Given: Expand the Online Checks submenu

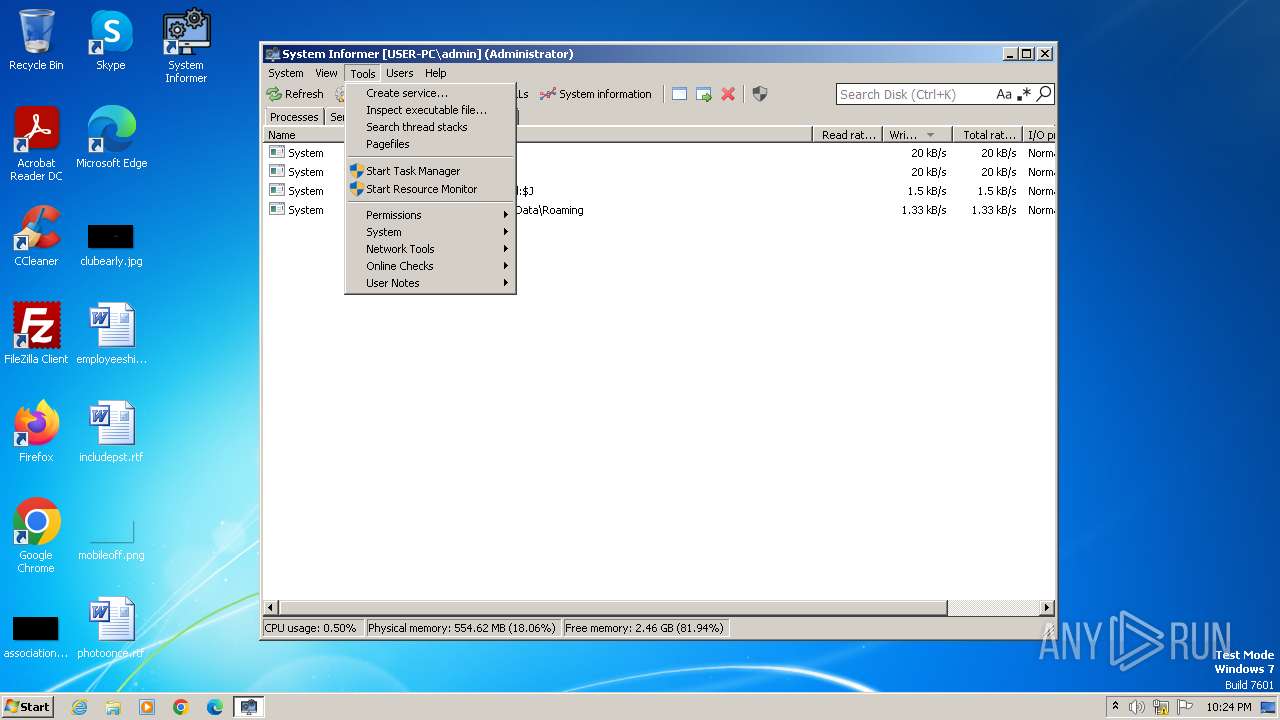Looking at the screenshot, I should pos(430,266).
